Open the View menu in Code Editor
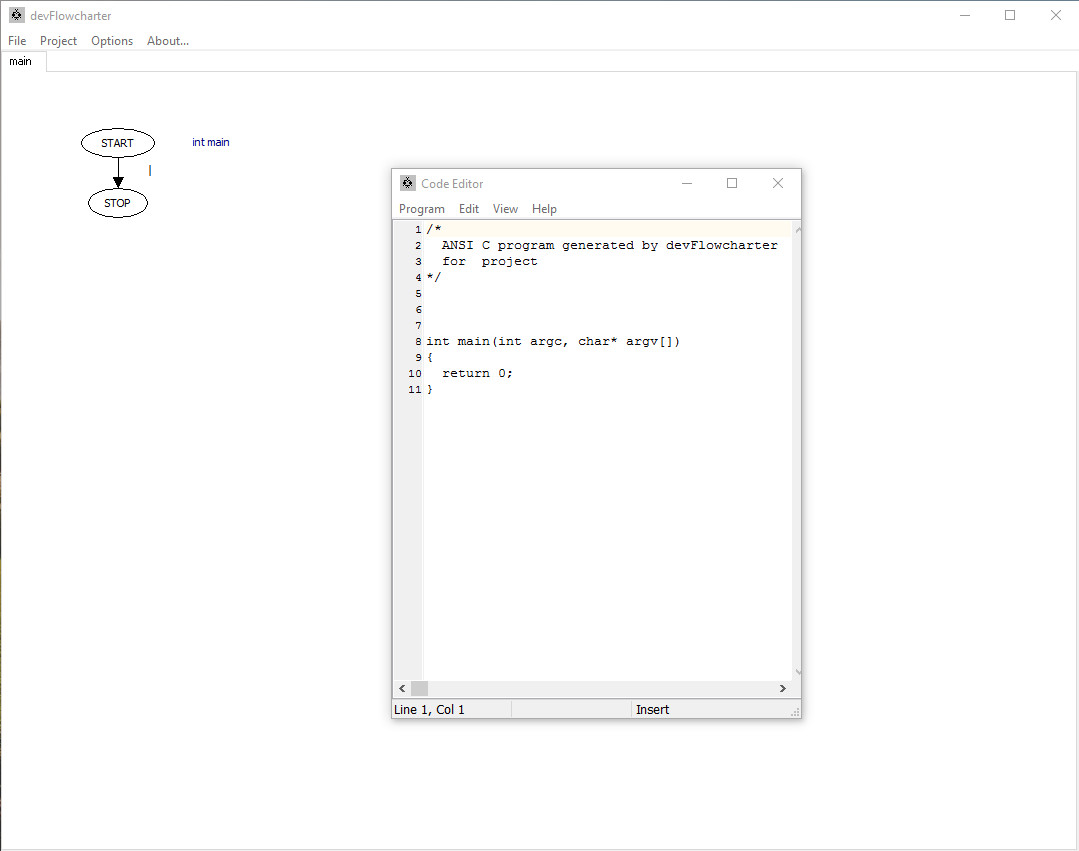 click(x=505, y=208)
